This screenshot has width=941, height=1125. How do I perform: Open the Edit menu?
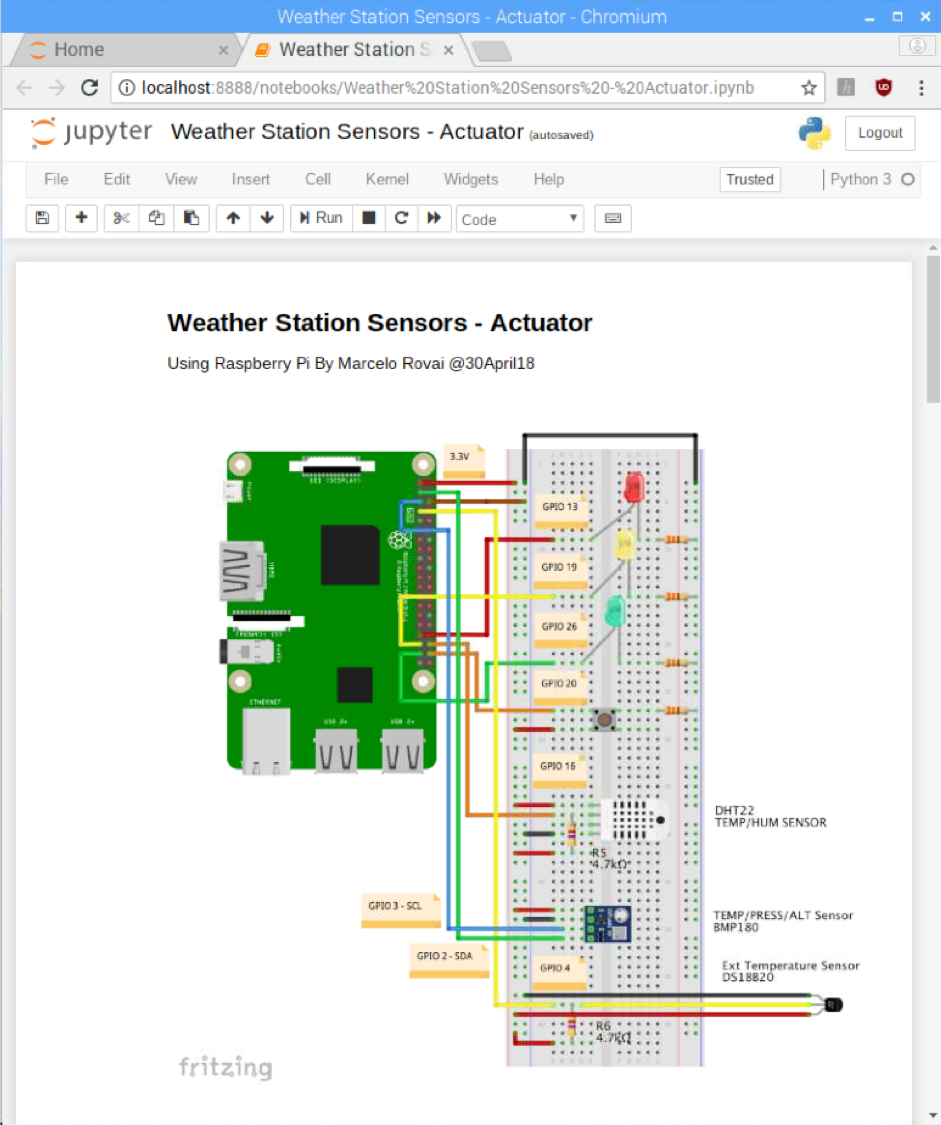(117, 179)
